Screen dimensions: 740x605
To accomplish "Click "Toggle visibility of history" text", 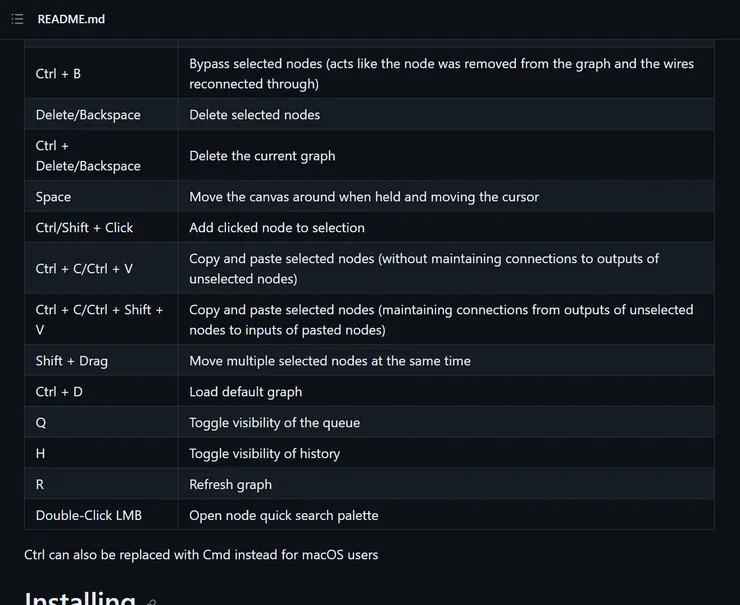I will [264, 454].
